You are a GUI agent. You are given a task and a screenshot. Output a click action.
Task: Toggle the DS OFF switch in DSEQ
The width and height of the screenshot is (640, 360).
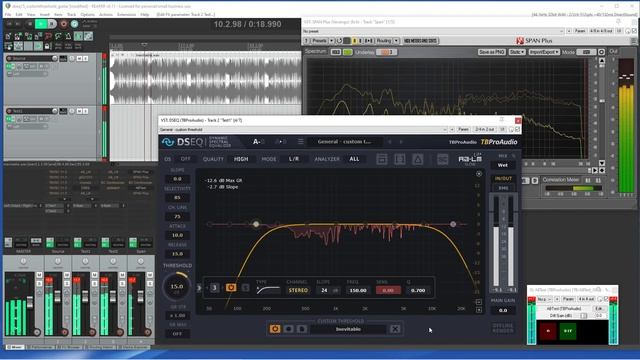coord(186,159)
